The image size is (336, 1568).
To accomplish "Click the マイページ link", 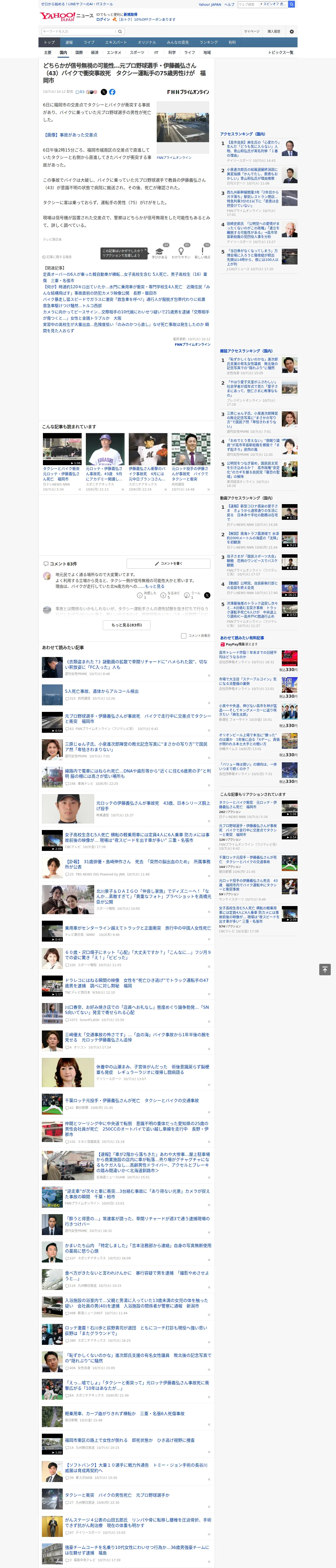I will (252, 31).
